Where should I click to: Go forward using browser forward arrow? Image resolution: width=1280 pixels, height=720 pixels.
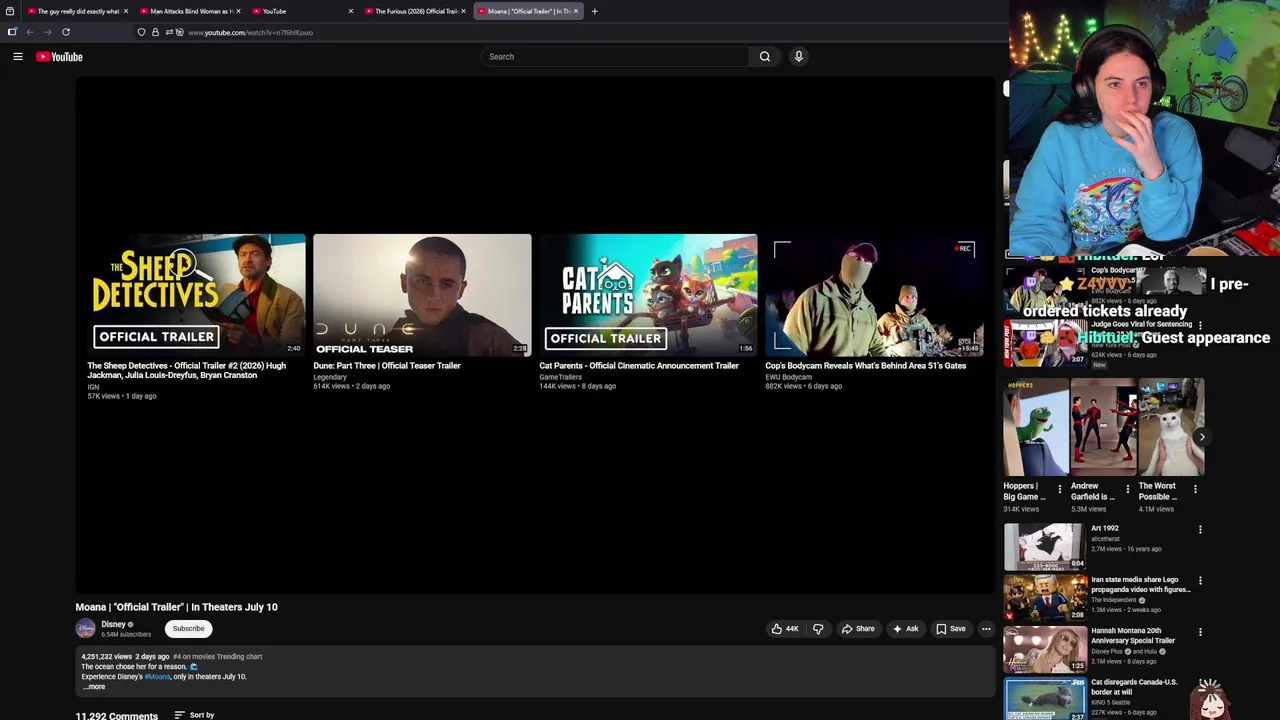point(47,32)
